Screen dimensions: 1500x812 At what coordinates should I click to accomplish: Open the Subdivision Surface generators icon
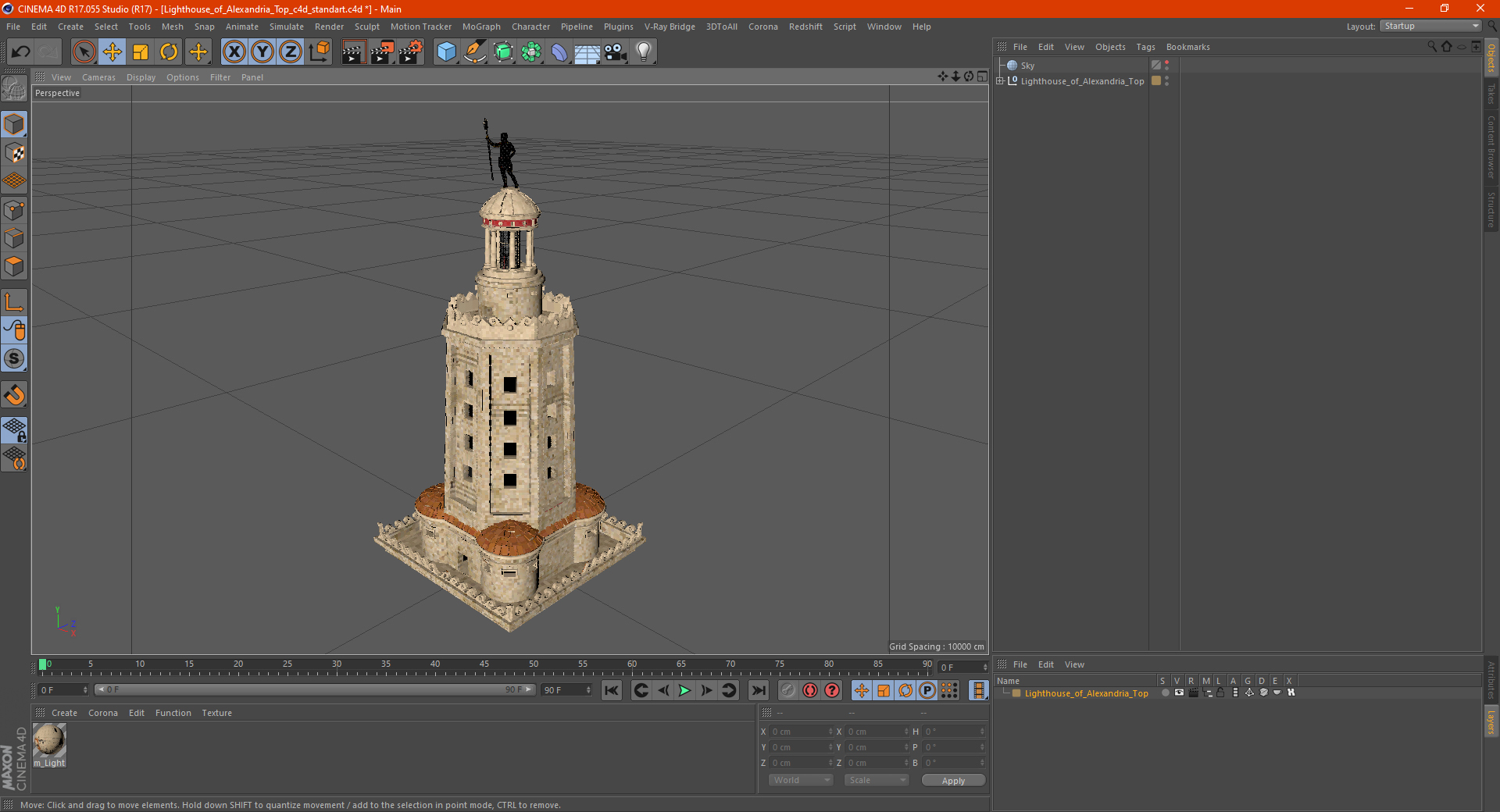point(503,52)
